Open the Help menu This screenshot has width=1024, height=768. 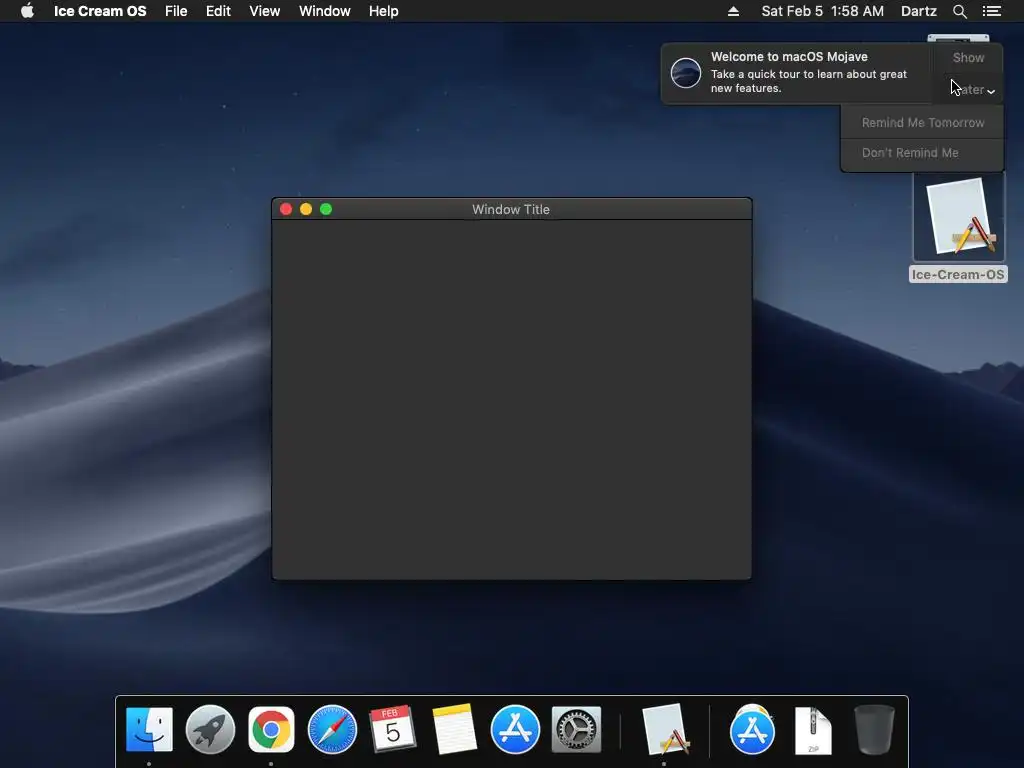pyautogui.click(x=383, y=11)
